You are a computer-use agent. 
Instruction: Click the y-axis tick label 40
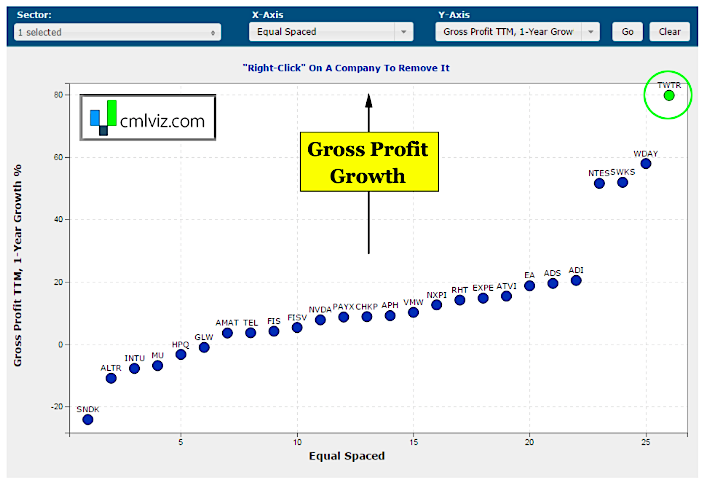(x=59, y=220)
